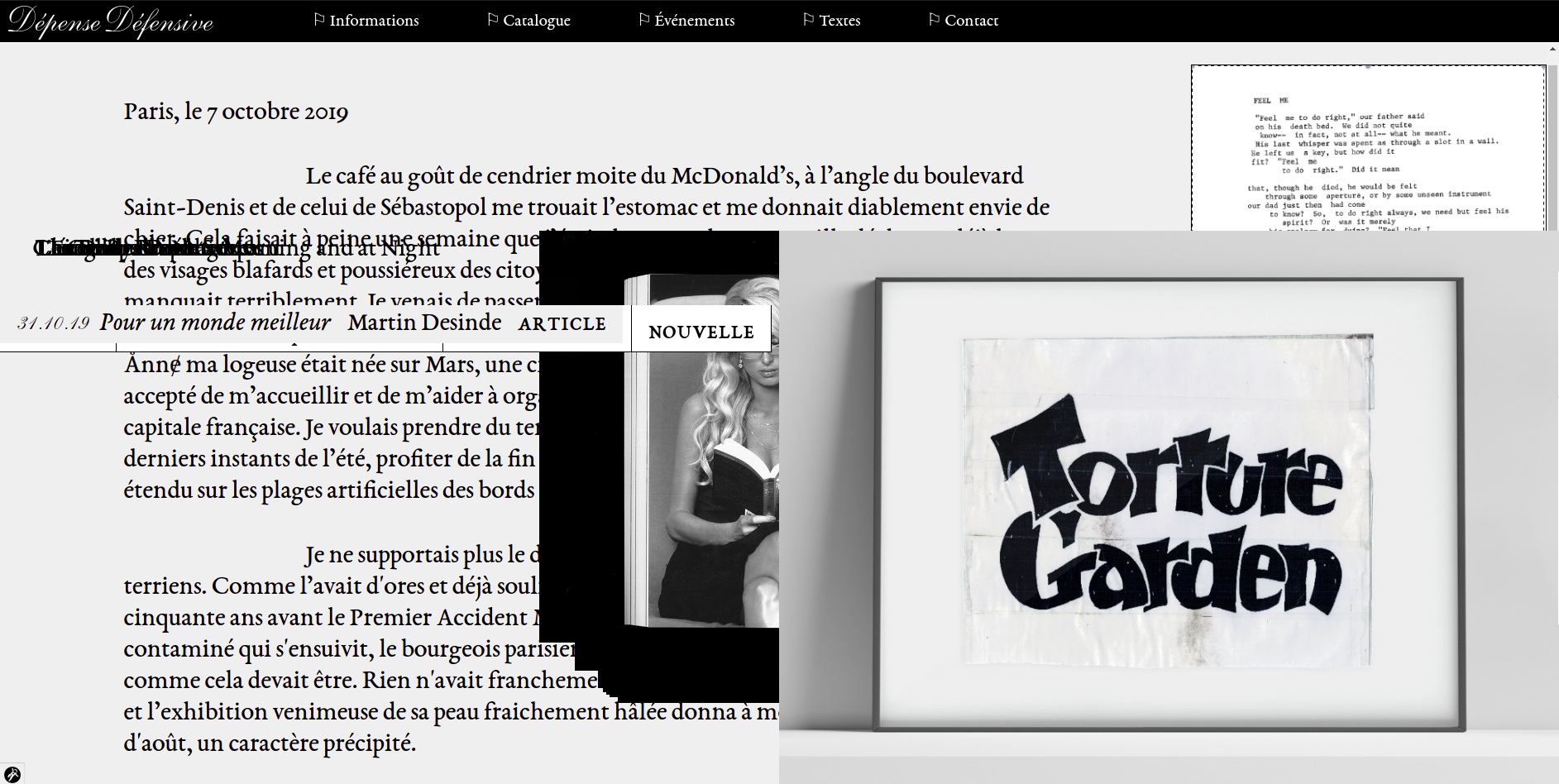
Task: Click the Dépense Défensive site logo
Action: (111, 21)
